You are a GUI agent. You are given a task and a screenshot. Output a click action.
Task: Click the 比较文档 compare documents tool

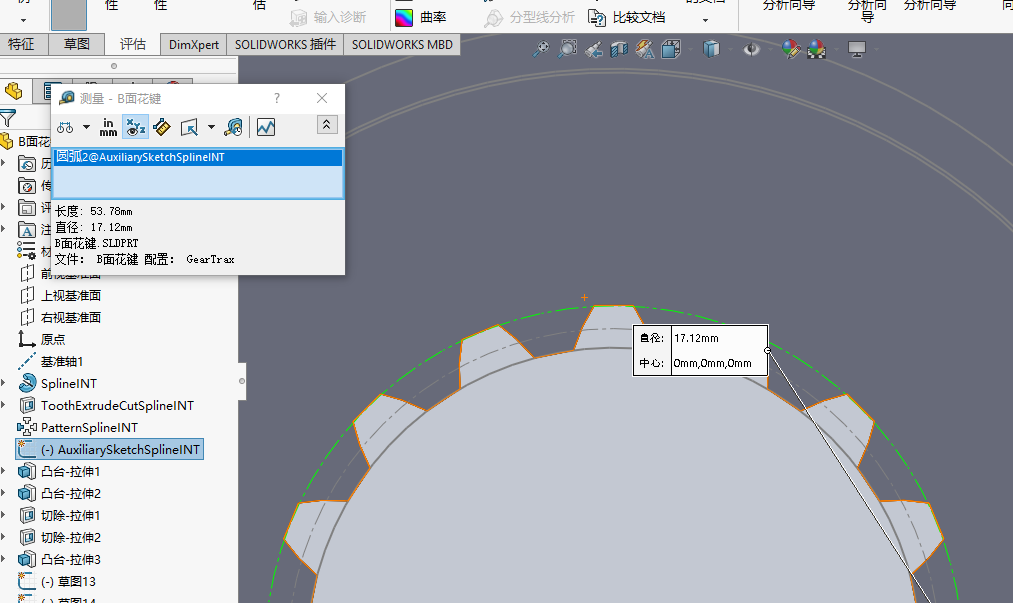click(x=627, y=17)
